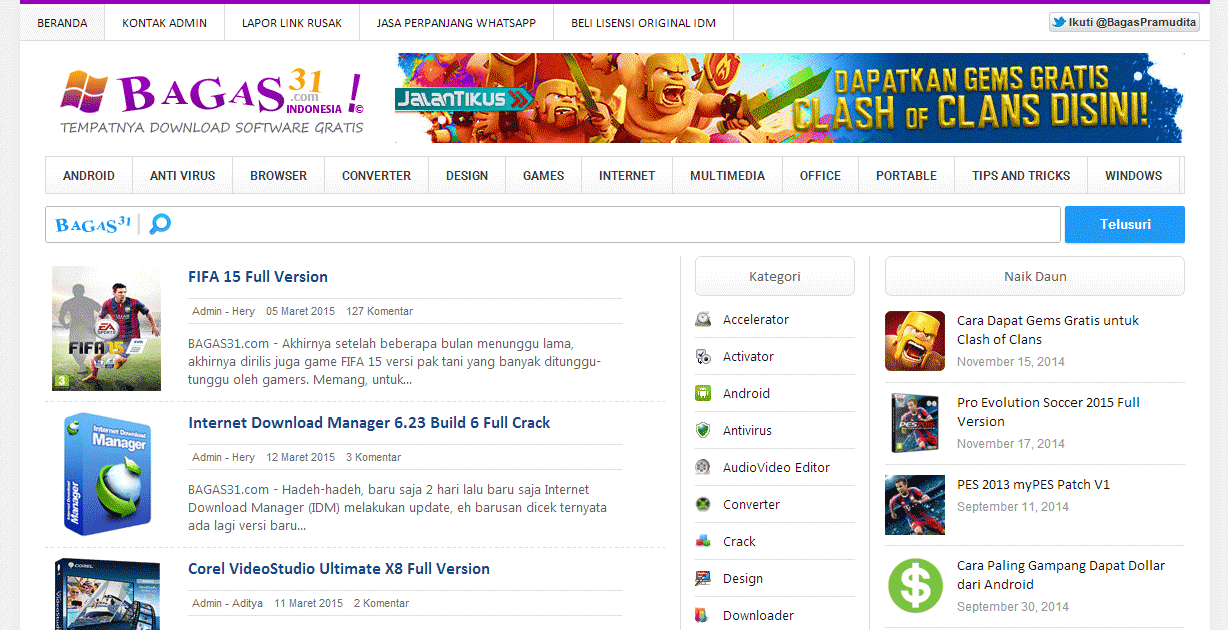The height and width of the screenshot is (630, 1228).
Task: Click the Accelerator category icon
Action: tap(703, 320)
